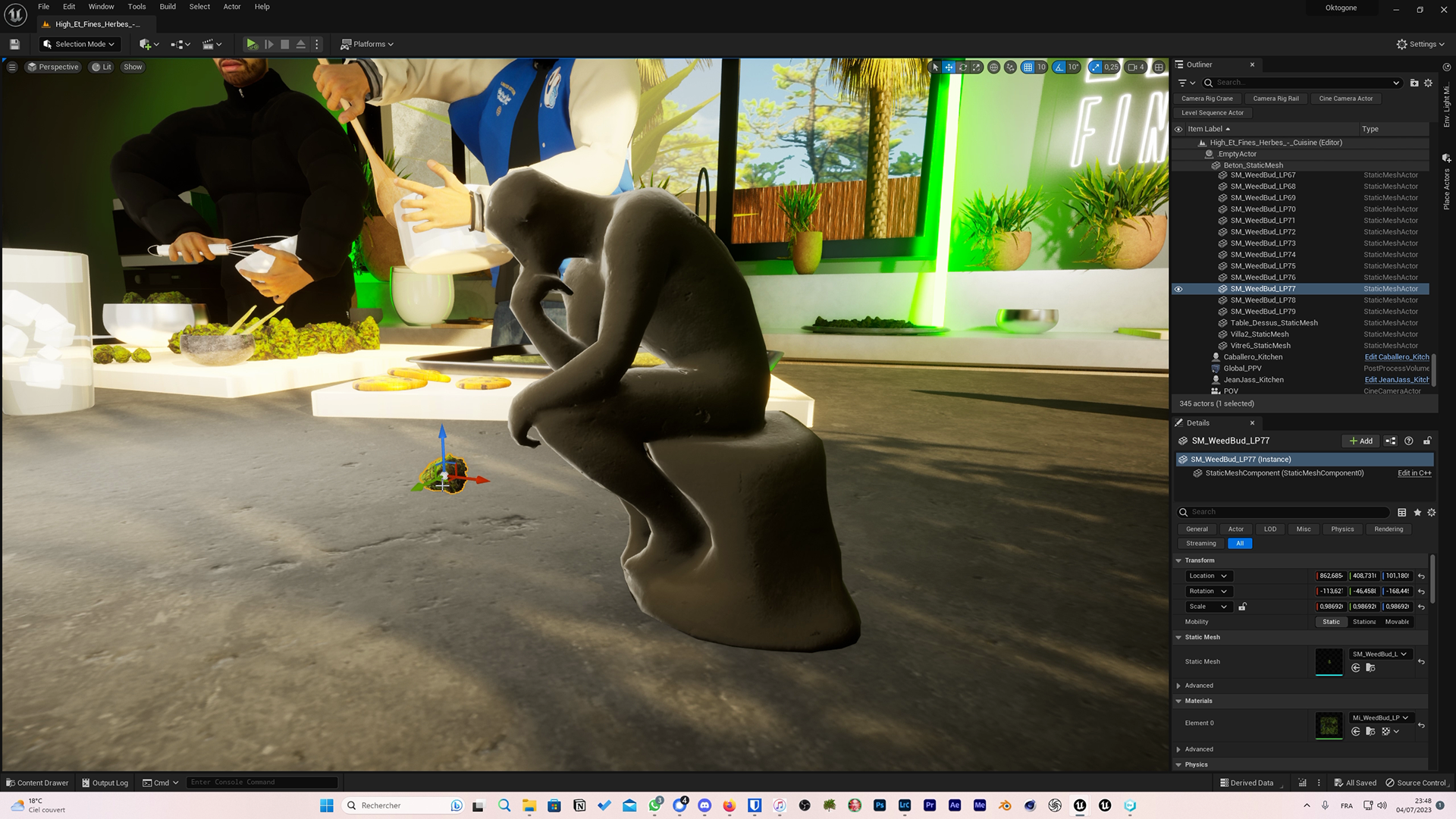This screenshot has width=1456, height=819.
Task: Activate the Rotate tool in viewport
Action: pos(963,67)
